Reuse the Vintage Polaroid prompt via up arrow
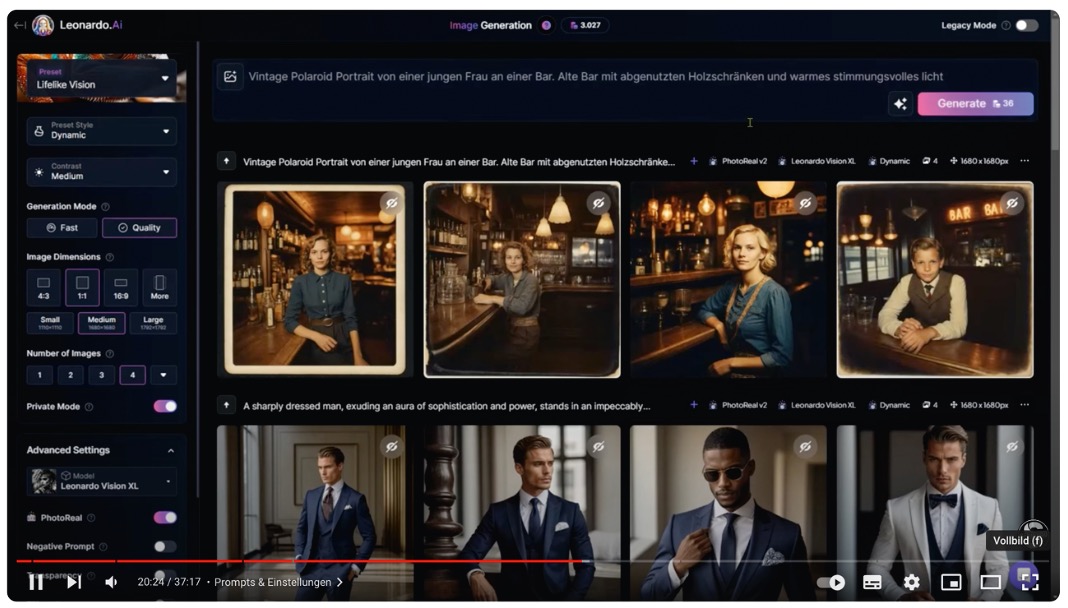This screenshot has height=608, width=1068. tap(226, 161)
